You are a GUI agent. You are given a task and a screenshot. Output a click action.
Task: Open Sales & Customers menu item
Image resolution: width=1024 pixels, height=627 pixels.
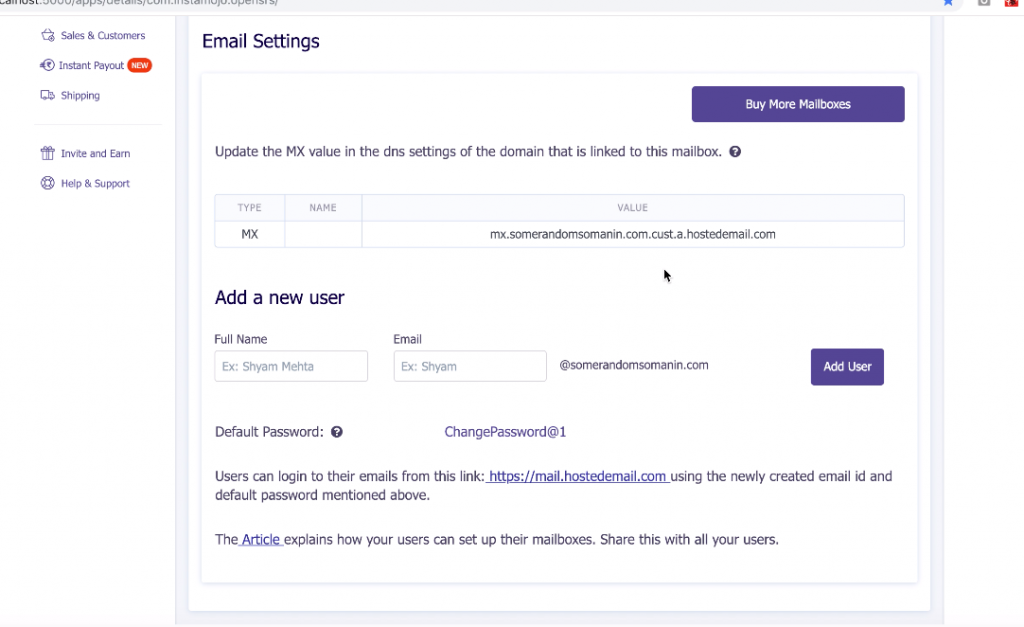102,36
